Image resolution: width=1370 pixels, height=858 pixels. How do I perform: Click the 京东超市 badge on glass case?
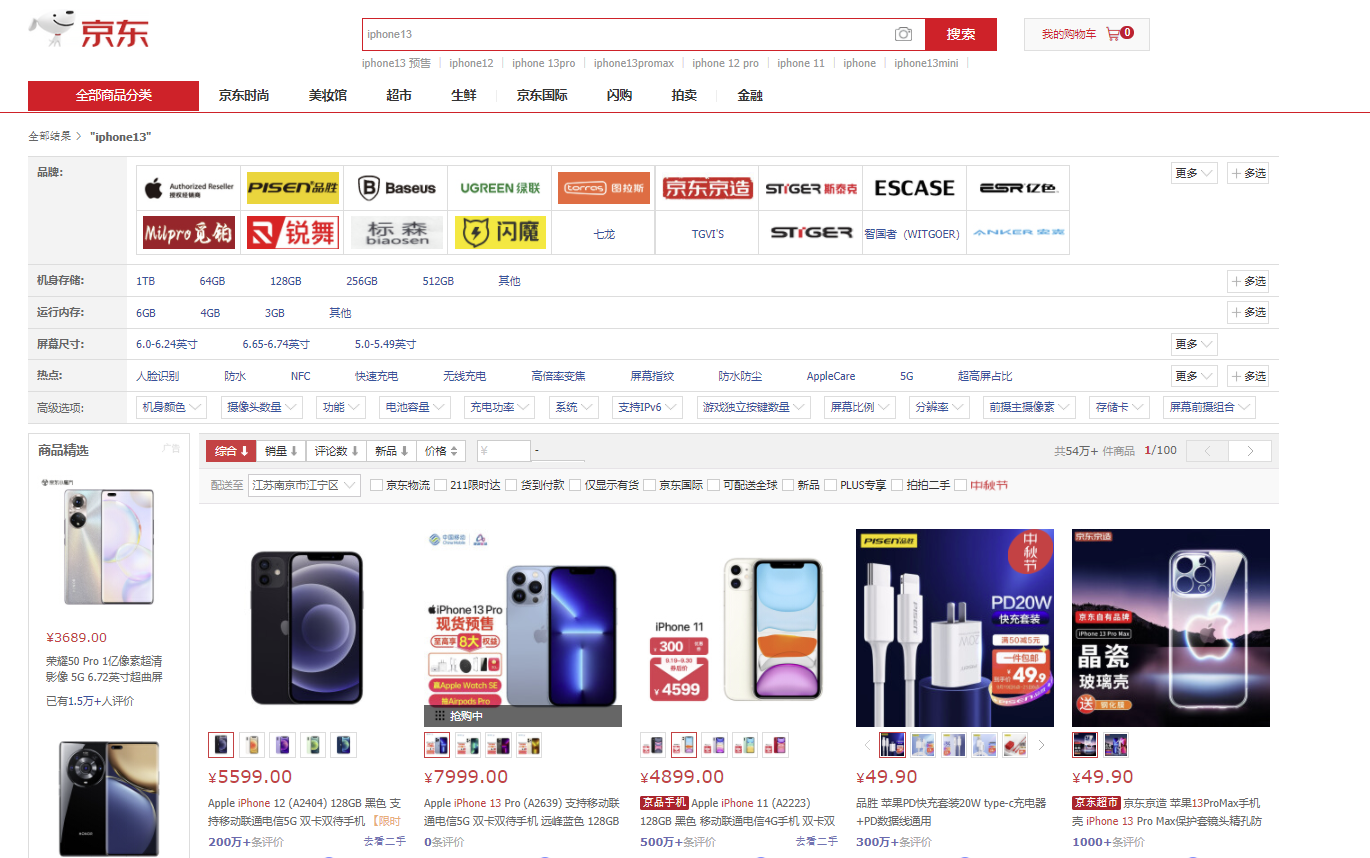point(1096,803)
